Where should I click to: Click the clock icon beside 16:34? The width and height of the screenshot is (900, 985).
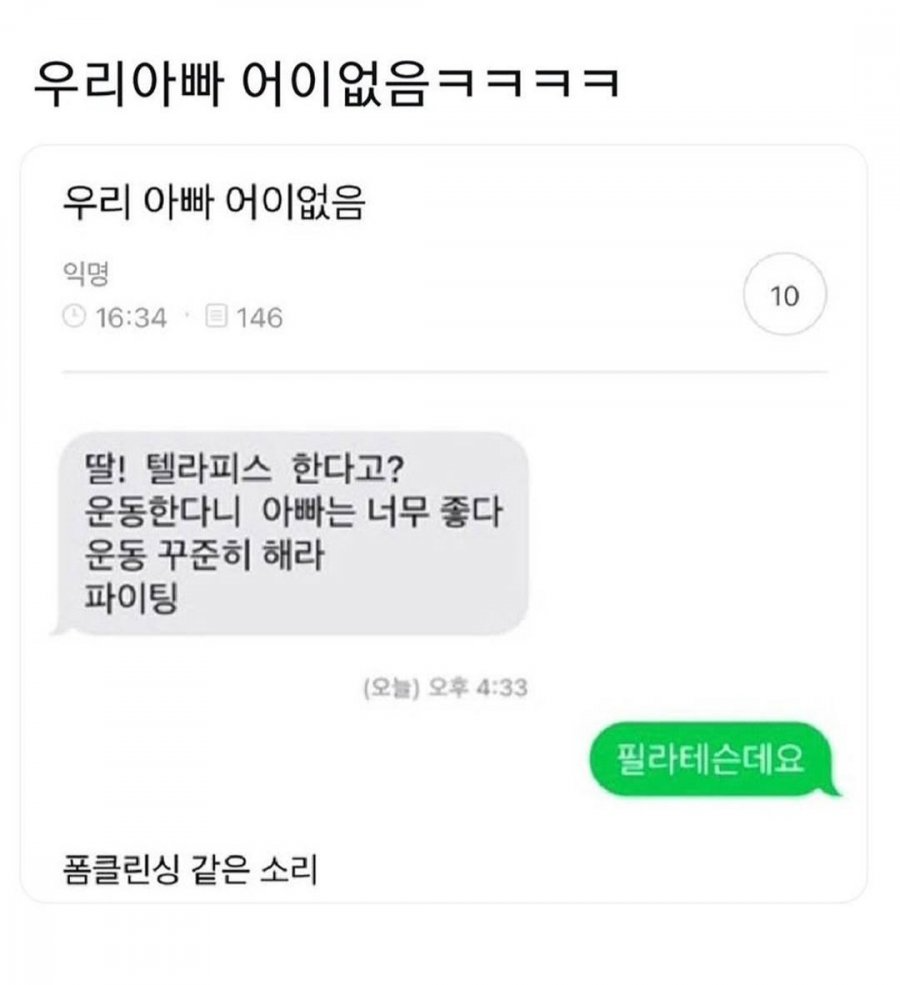pos(74,316)
